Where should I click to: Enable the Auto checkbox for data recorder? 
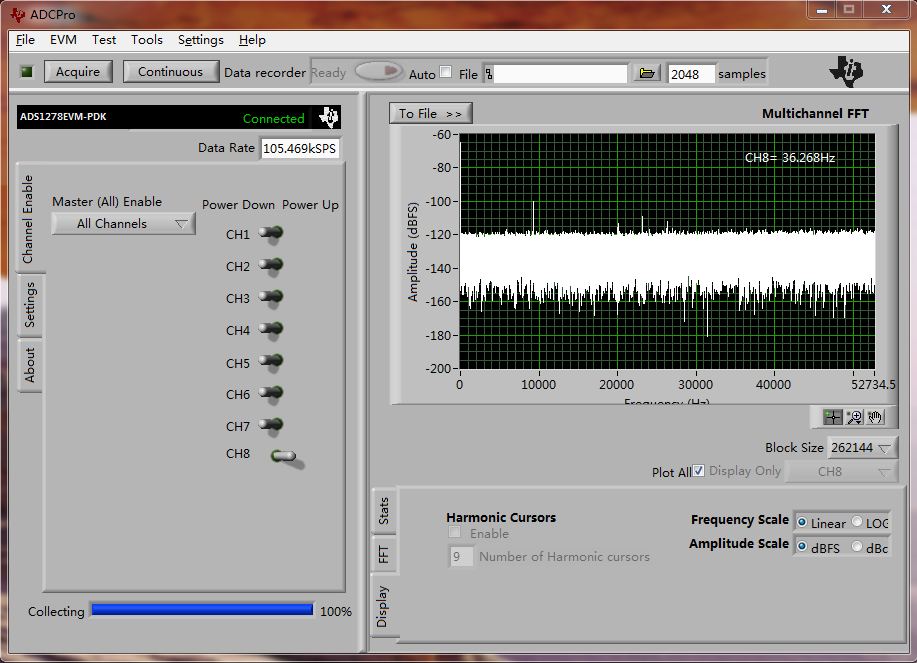point(446,72)
